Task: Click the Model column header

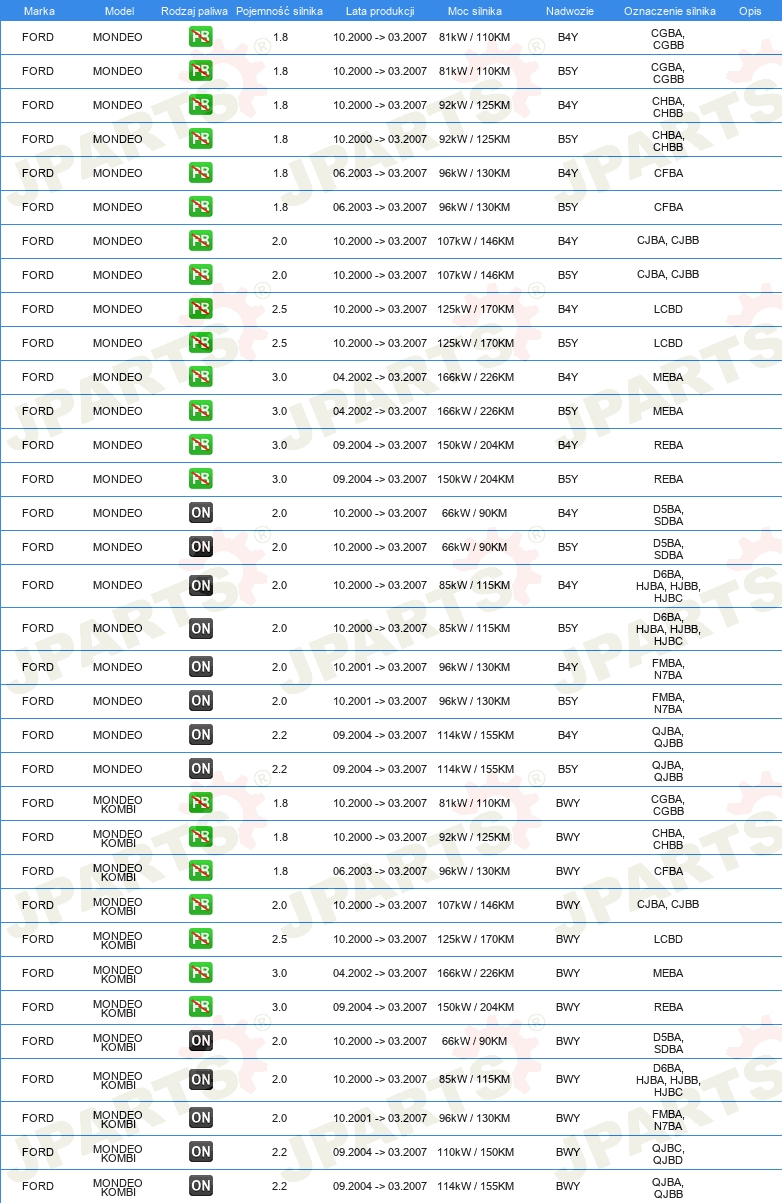Action: point(119,11)
